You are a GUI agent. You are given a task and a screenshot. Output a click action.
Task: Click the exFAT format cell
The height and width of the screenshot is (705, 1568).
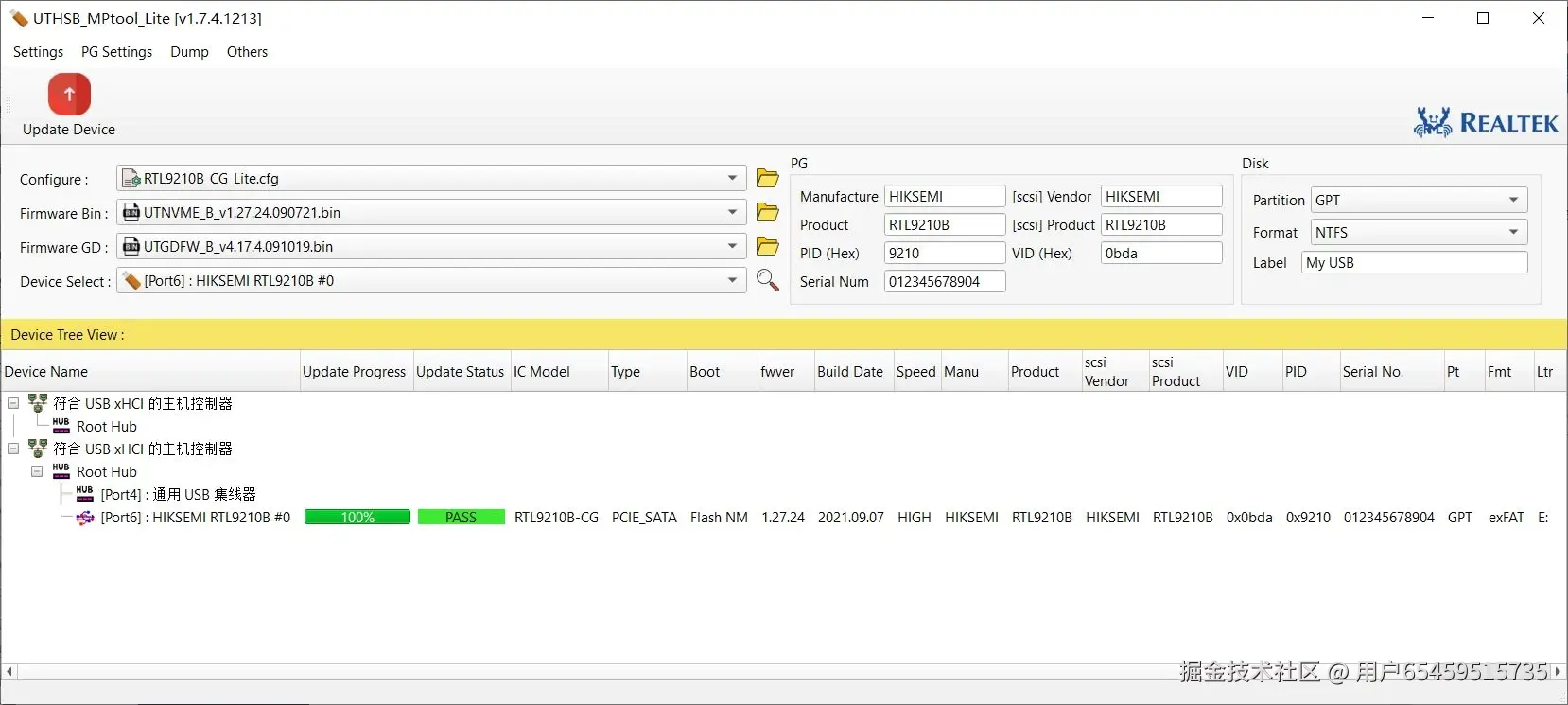click(x=1507, y=518)
